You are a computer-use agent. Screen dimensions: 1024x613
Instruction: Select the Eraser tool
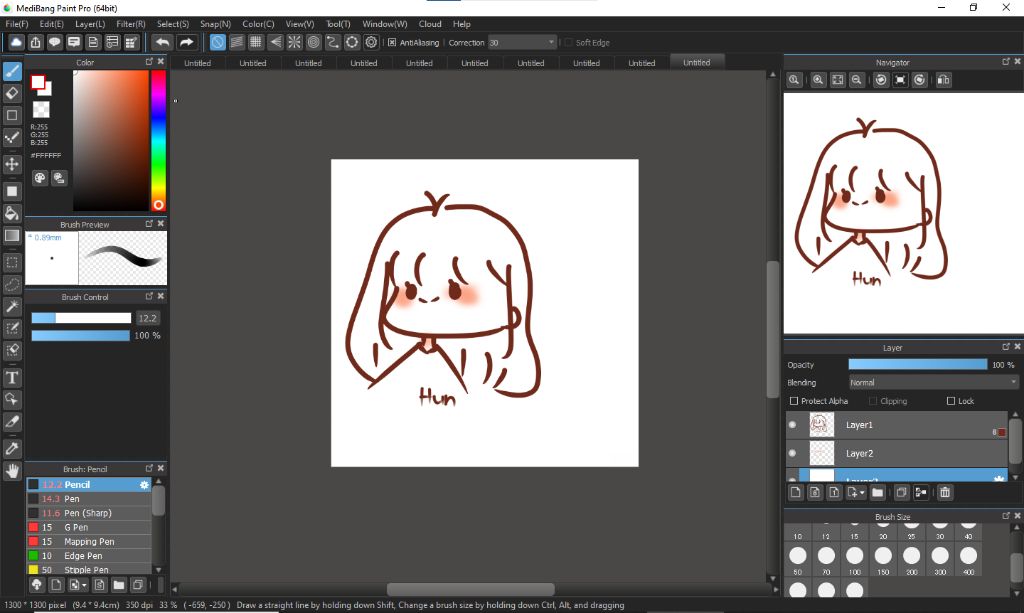pos(12,93)
